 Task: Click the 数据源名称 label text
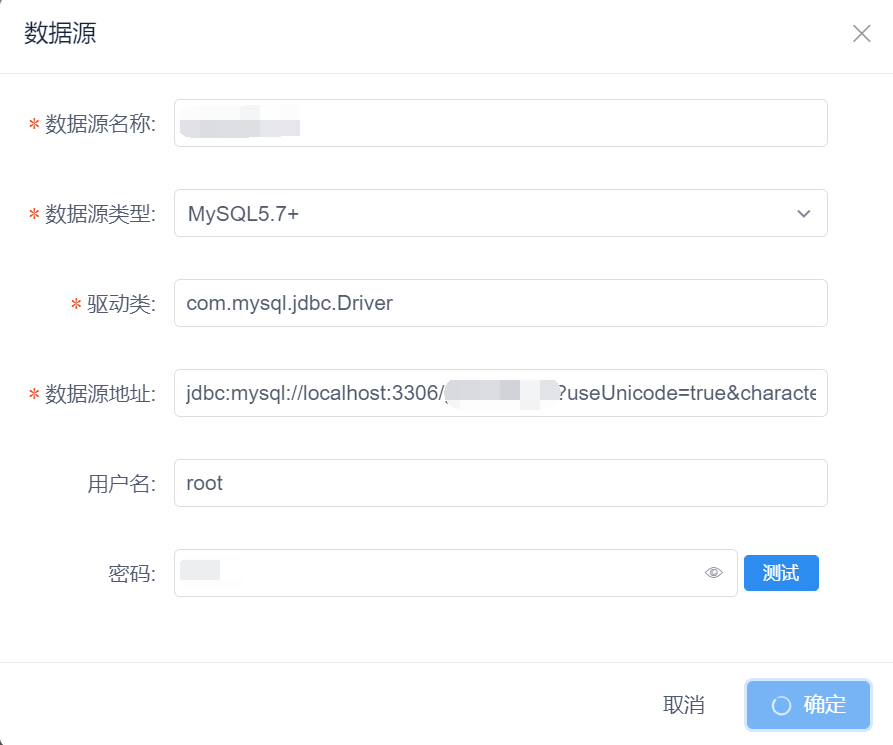(100, 124)
